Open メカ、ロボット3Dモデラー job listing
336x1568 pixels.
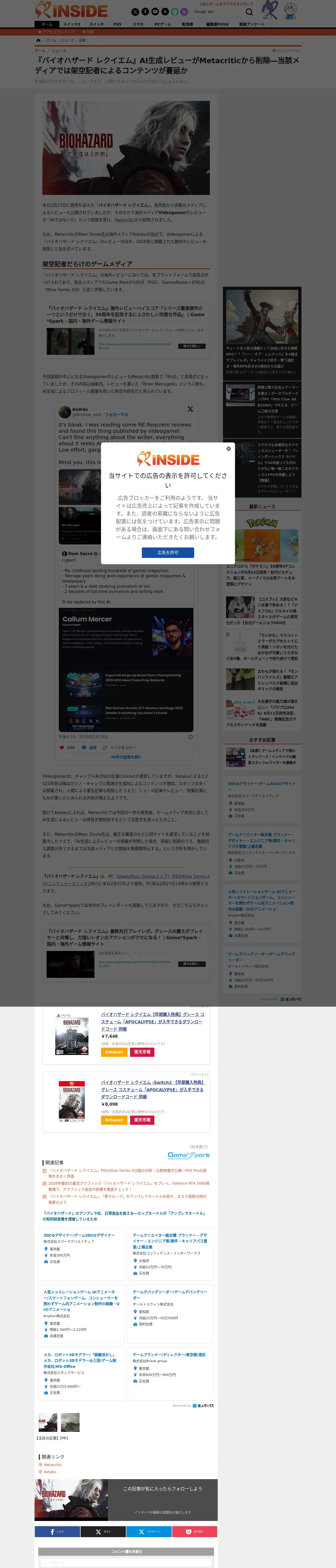pos(79,1361)
